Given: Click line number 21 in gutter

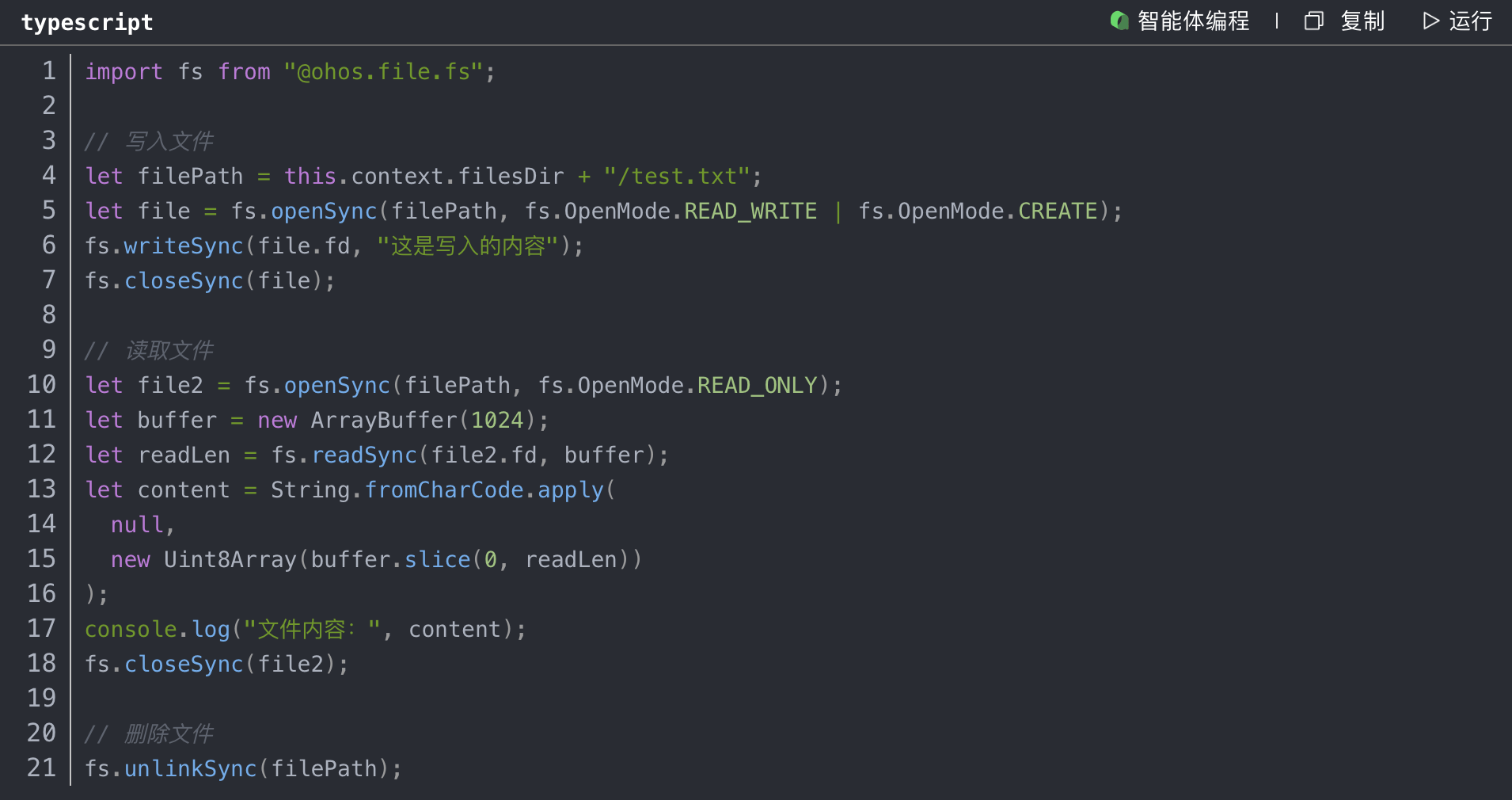Looking at the screenshot, I should [x=42, y=768].
